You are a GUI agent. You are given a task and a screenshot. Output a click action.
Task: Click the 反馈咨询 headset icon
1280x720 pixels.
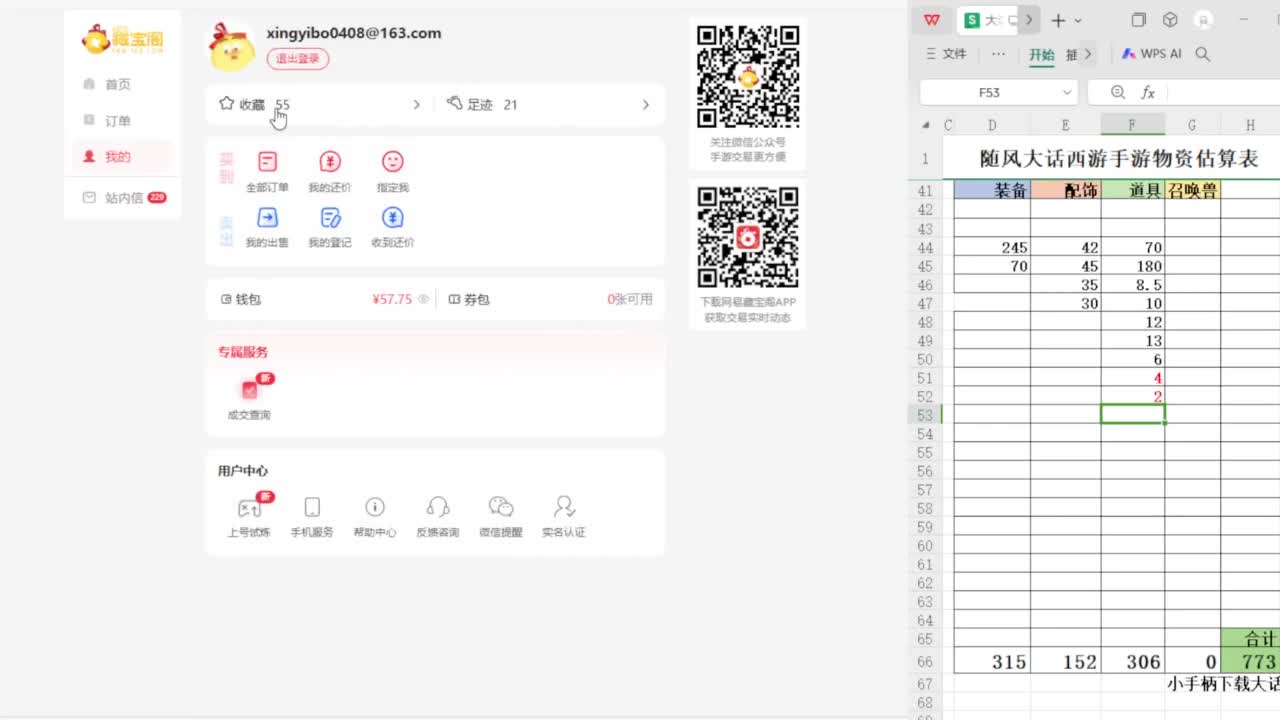[x=437, y=508]
